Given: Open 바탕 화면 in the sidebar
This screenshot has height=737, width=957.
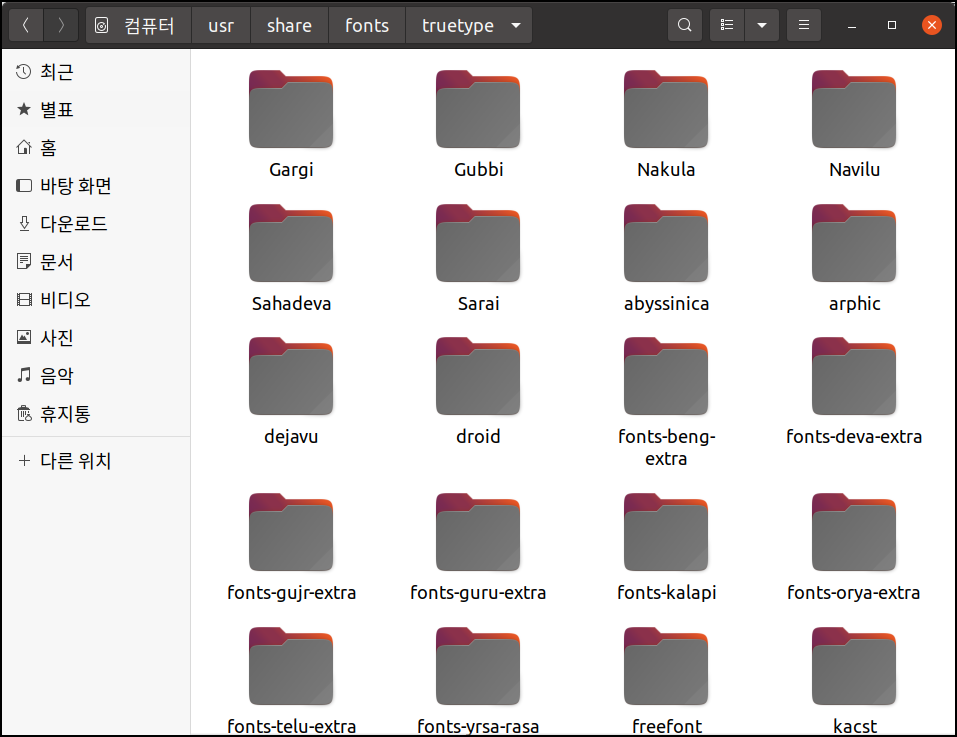Looking at the screenshot, I should (96, 185).
